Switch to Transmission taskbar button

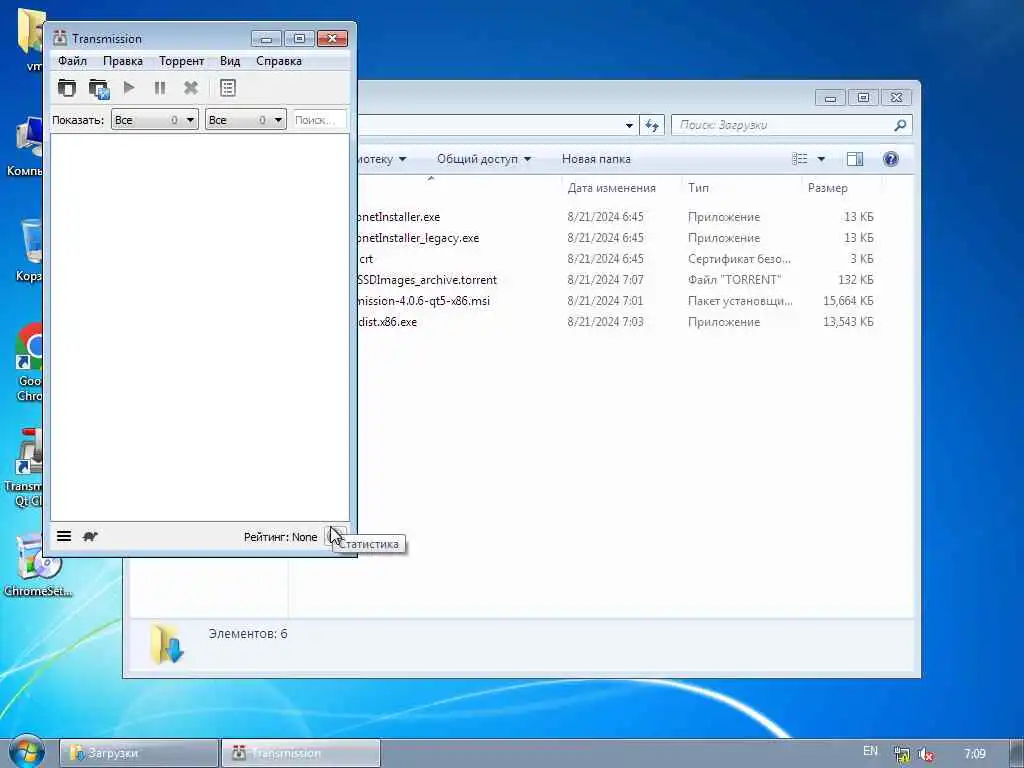click(x=301, y=753)
